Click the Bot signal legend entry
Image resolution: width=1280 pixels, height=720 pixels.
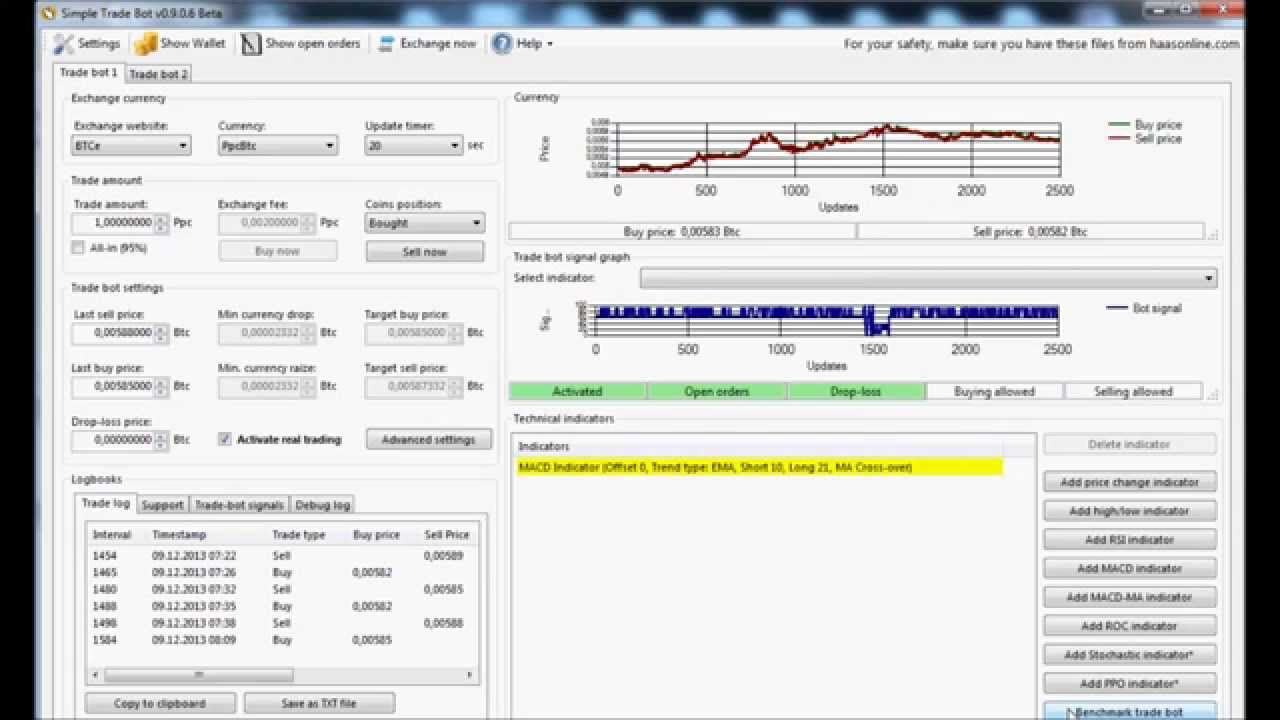(x=1144, y=308)
